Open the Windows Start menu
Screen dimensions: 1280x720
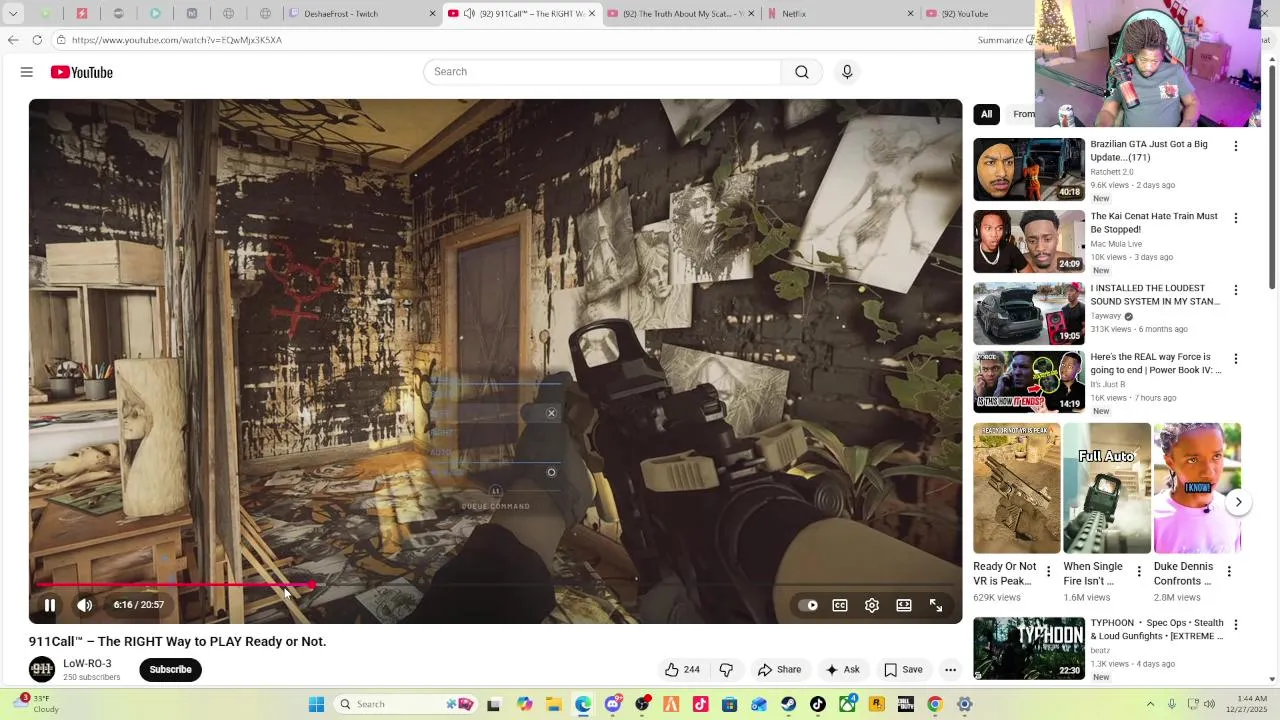click(x=316, y=705)
